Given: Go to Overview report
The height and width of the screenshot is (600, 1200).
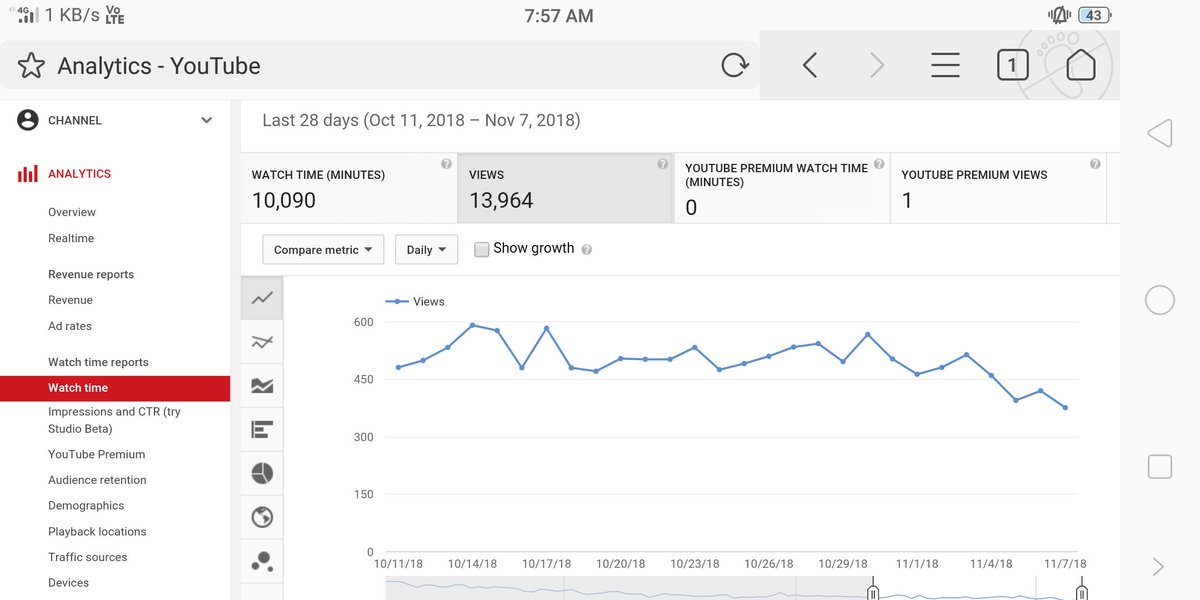Looking at the screenshot, I should (x=72, y=212).
